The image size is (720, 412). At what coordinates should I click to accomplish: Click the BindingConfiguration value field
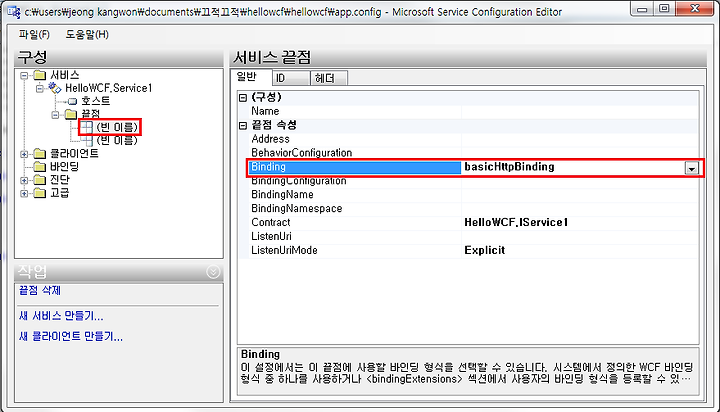(579, 181)
